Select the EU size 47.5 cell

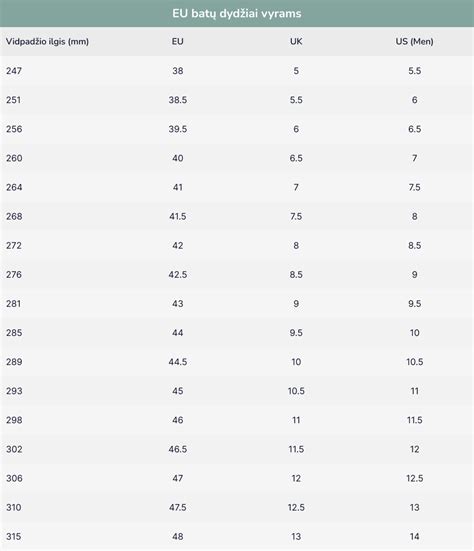coord(177,507)
